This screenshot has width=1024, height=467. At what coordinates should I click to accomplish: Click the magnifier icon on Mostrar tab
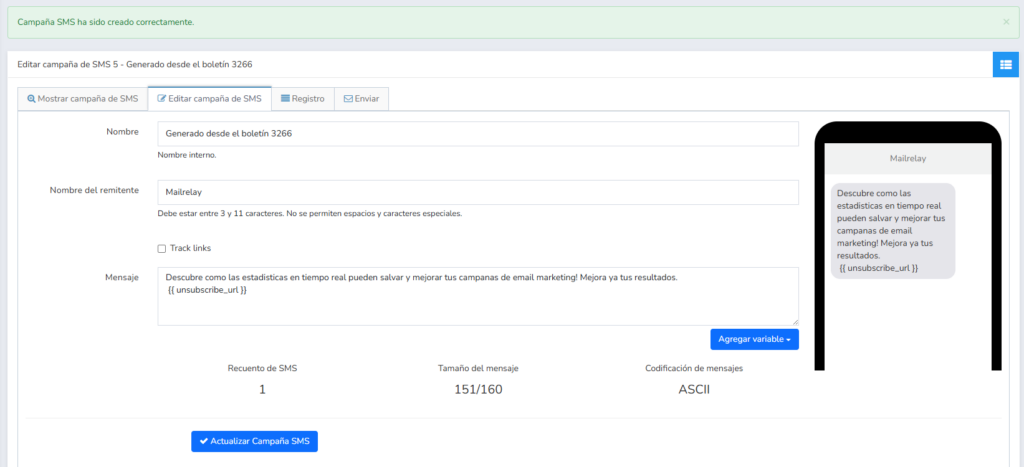click(x=32, y=99)
